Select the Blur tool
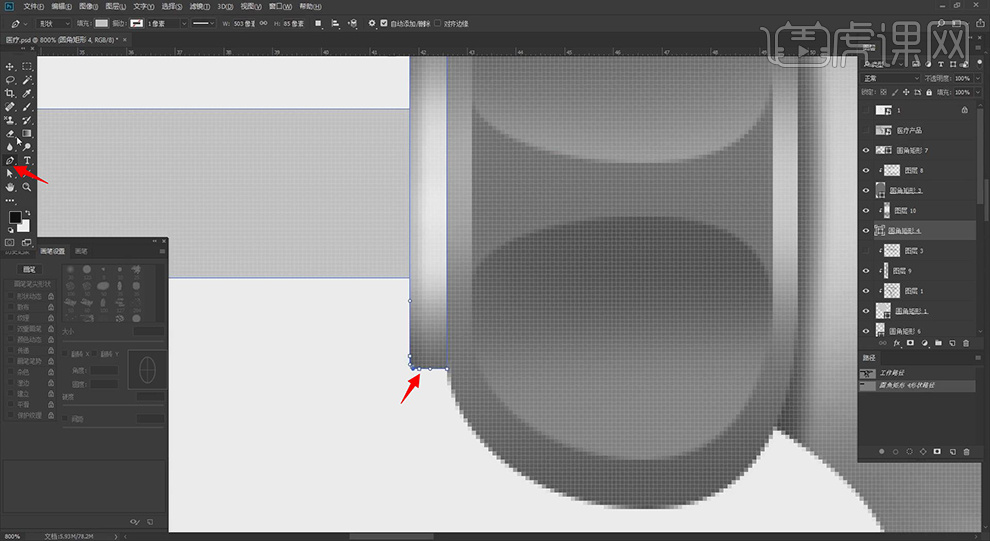 [9, 146]
